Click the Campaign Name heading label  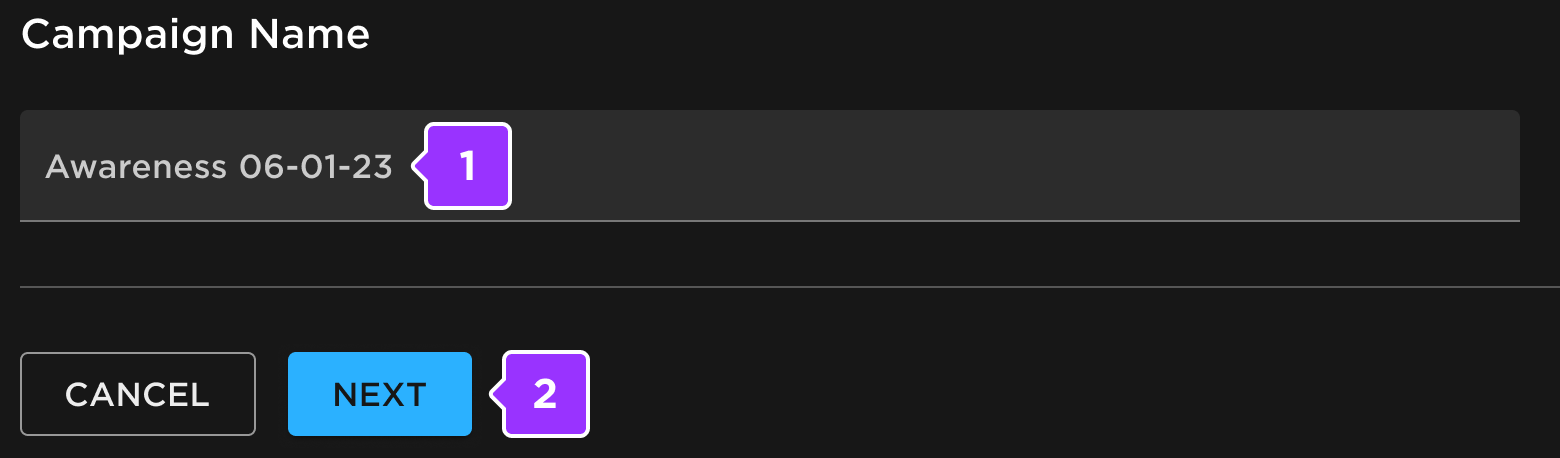(x=195, y=35)
